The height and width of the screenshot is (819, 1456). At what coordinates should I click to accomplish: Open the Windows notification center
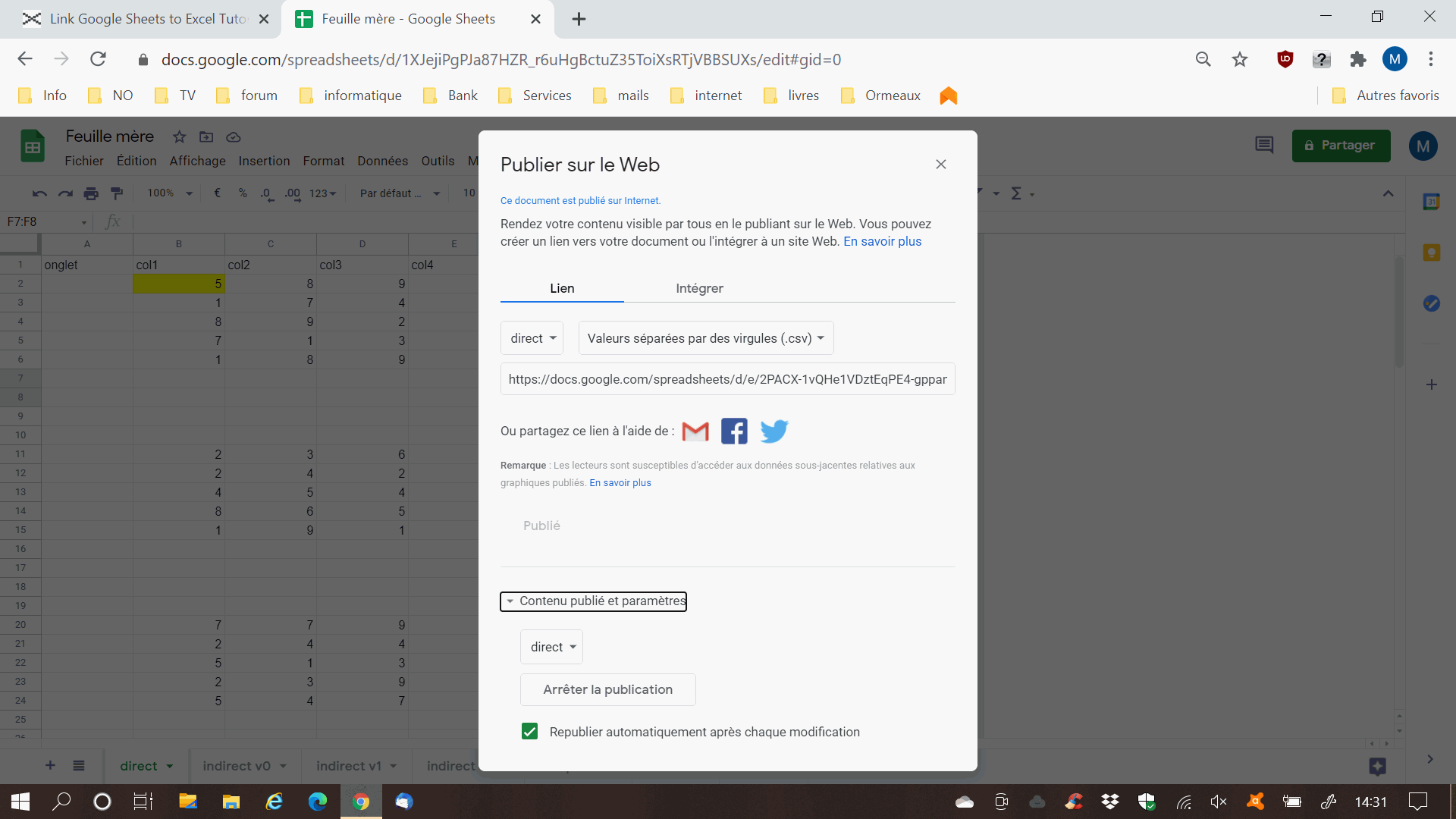1417,802
